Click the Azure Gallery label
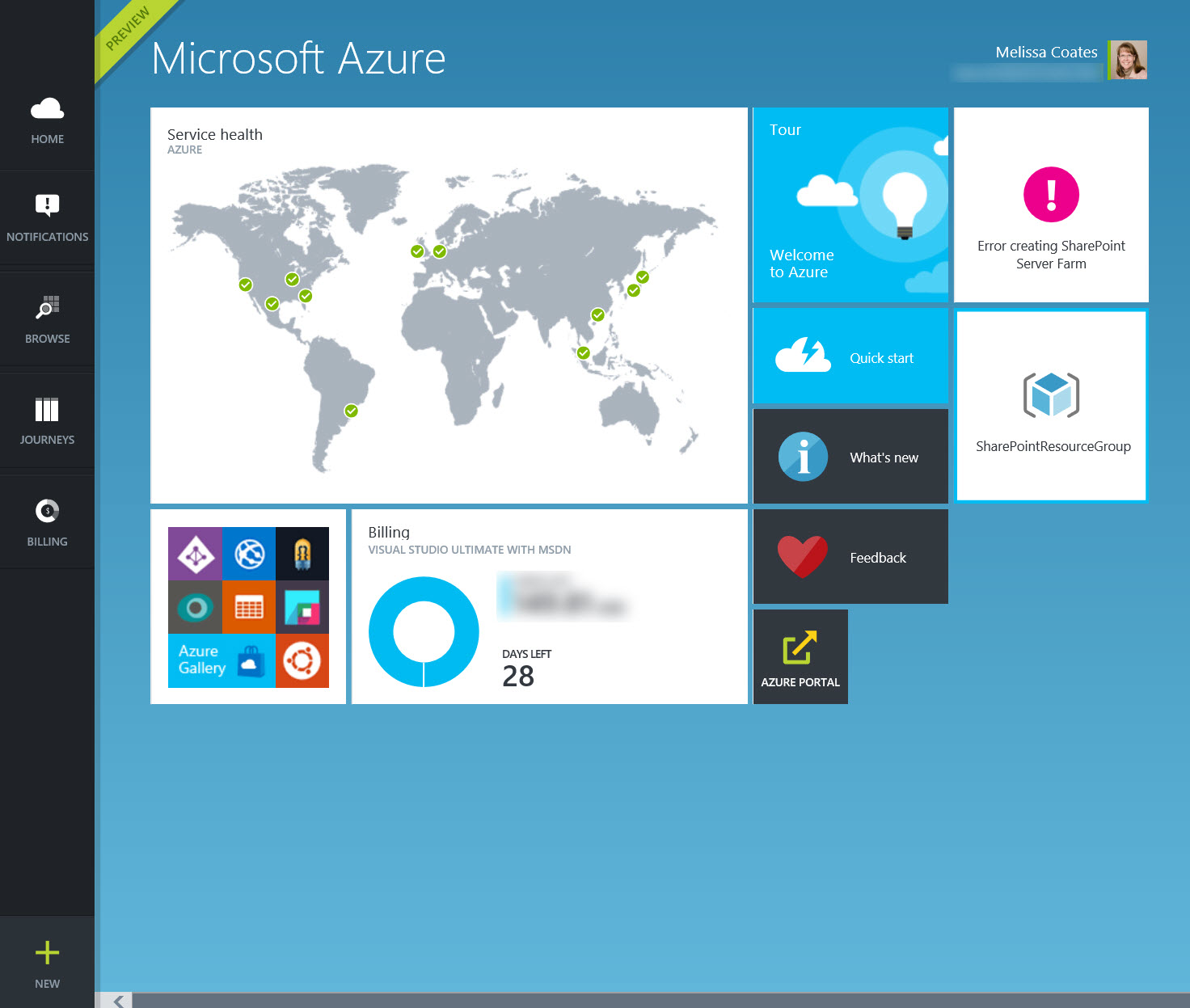This screenshot has height=1008, width=1190. tap(202, 660)
